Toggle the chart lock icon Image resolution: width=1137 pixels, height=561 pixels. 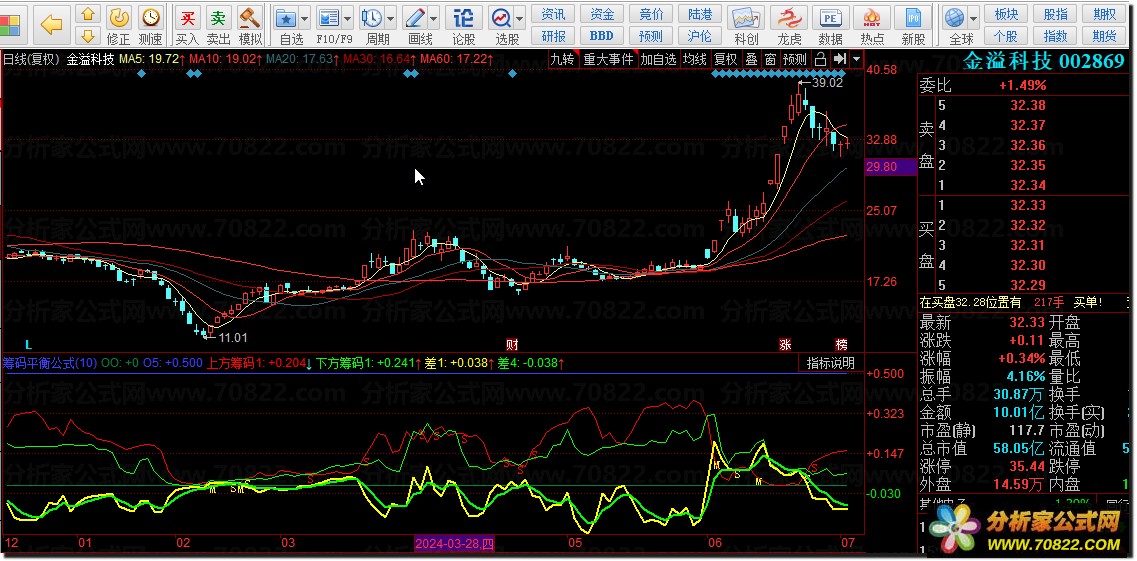point(821,59)
